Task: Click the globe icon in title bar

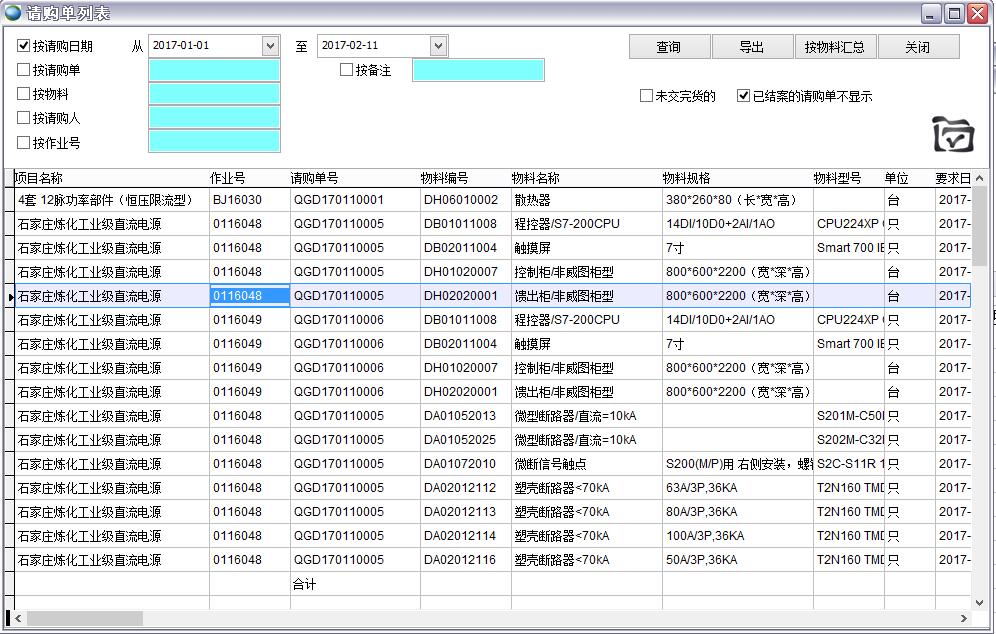Action: pyautogui.click(x=12, y=13)
